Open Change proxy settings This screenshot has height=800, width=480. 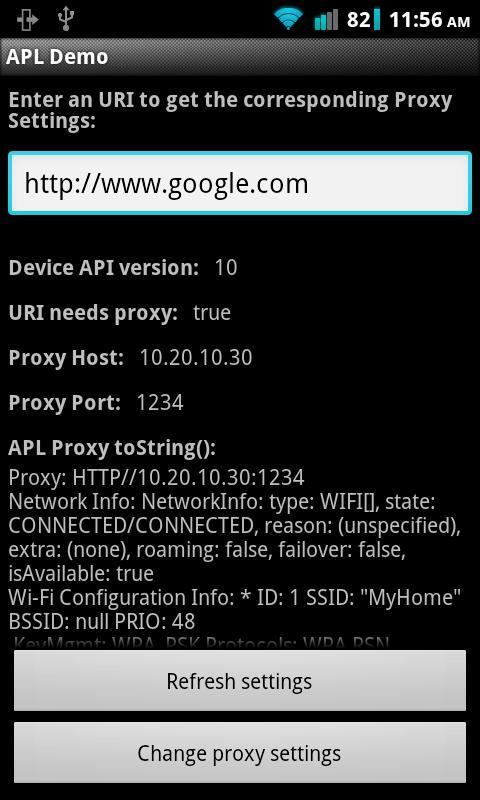coord(240,753)
